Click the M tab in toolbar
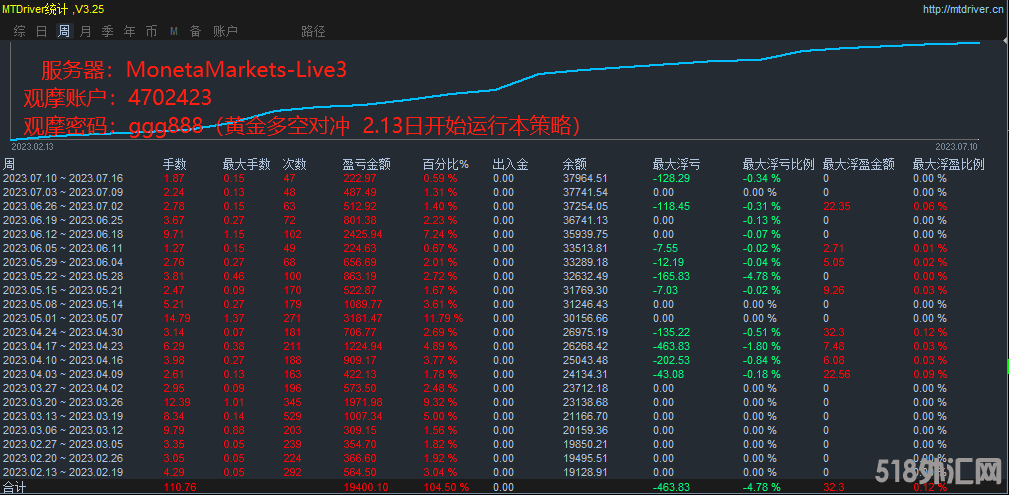The image size is (1009, 495). [x=174, y=31]
